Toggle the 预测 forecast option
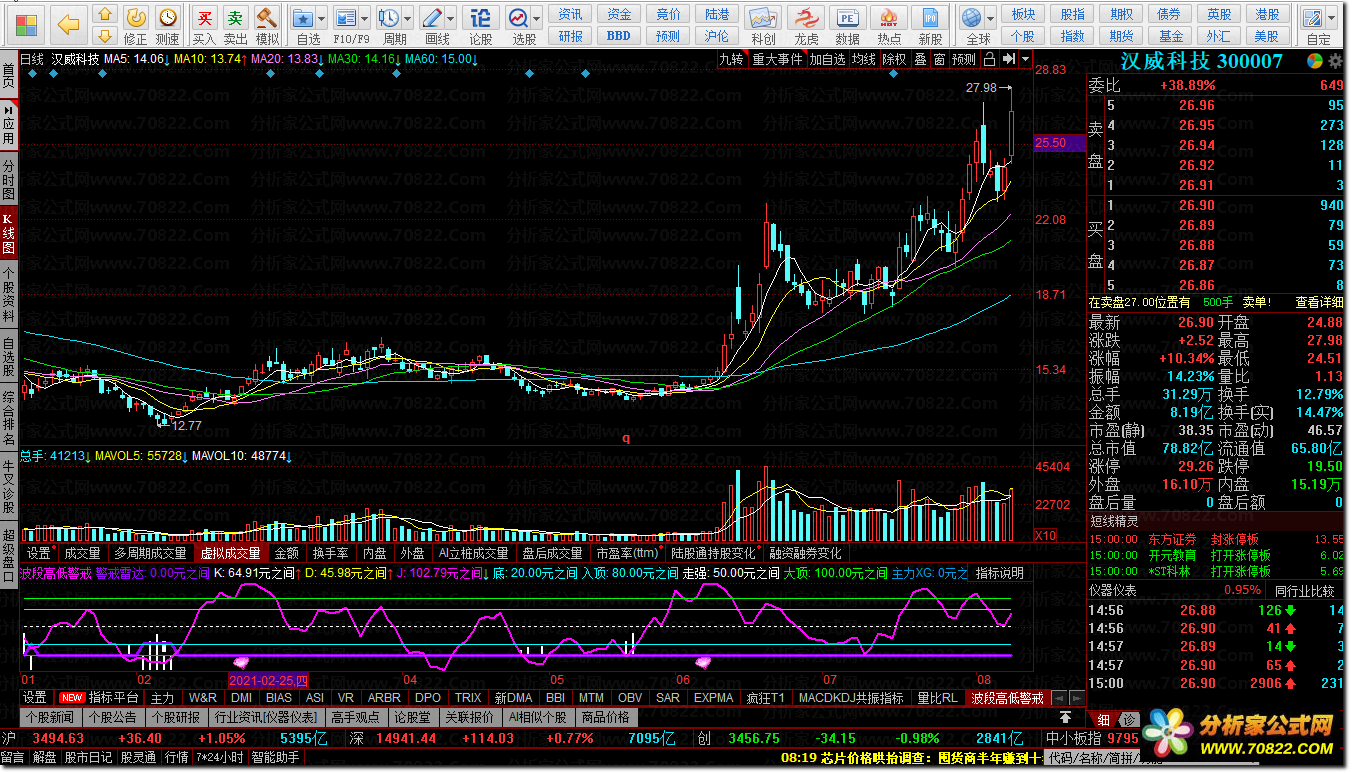Image resolution: width=1352 pixels, height=773 pixels. tap(964, 59)
